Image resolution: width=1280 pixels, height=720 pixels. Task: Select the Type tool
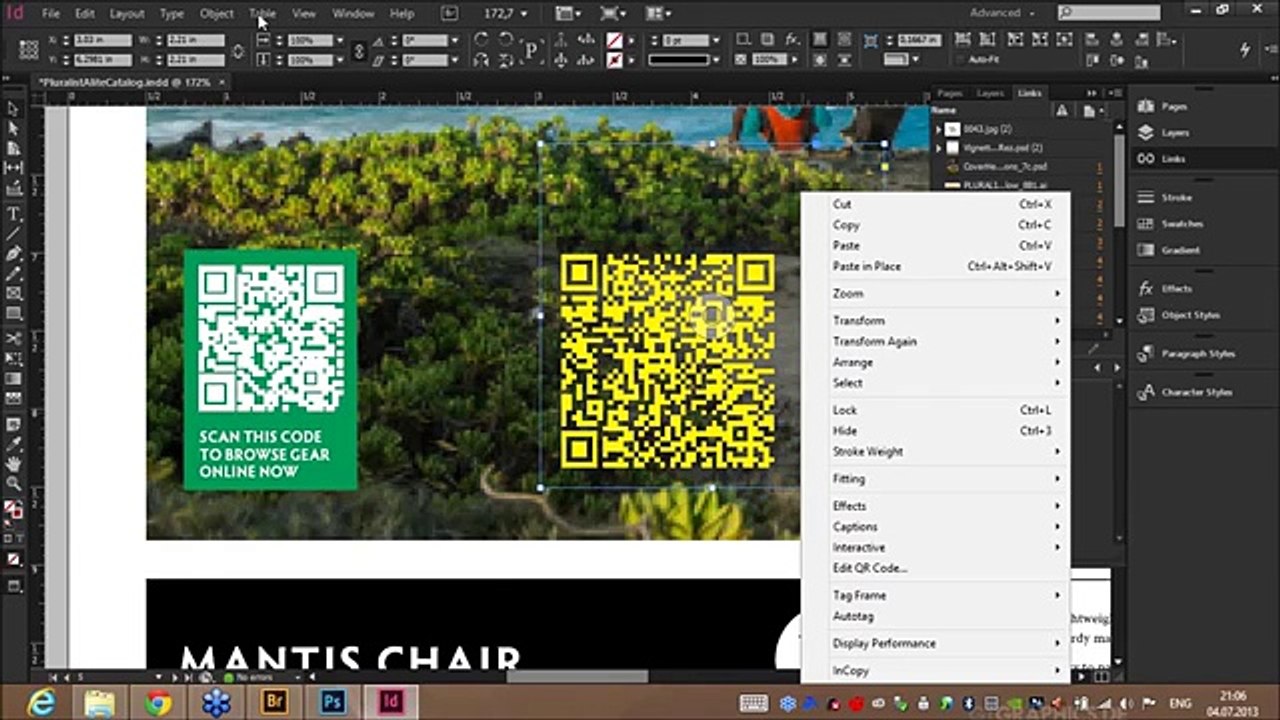14,214
